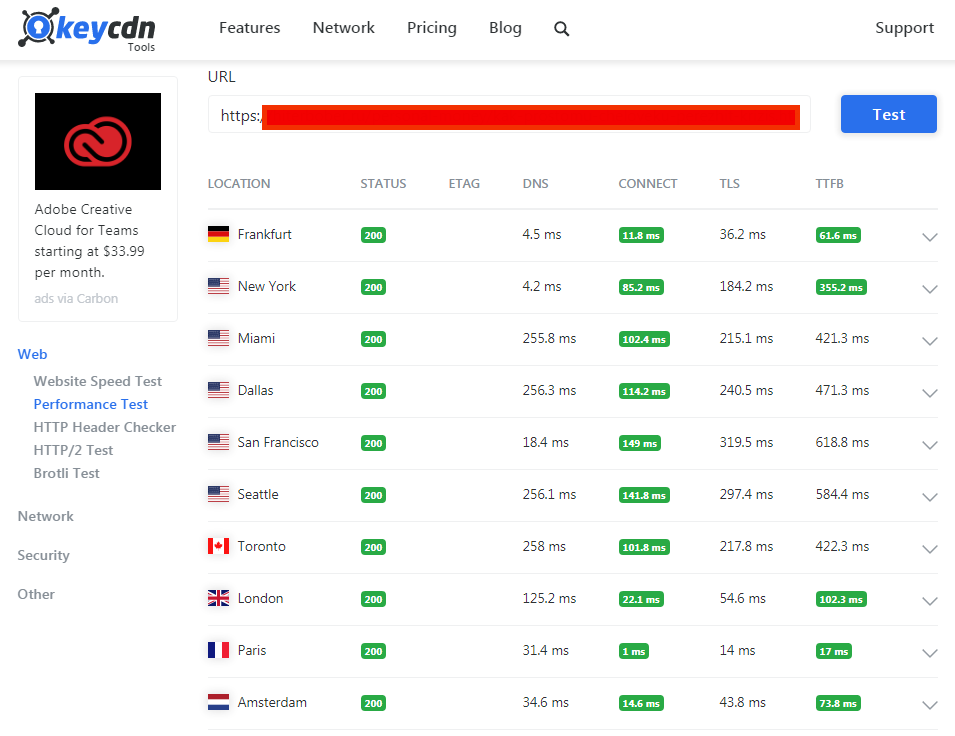The width and height of the screenshot is (955, 736).
Task: Go to the Pricing page
Action: click(432, 28)
